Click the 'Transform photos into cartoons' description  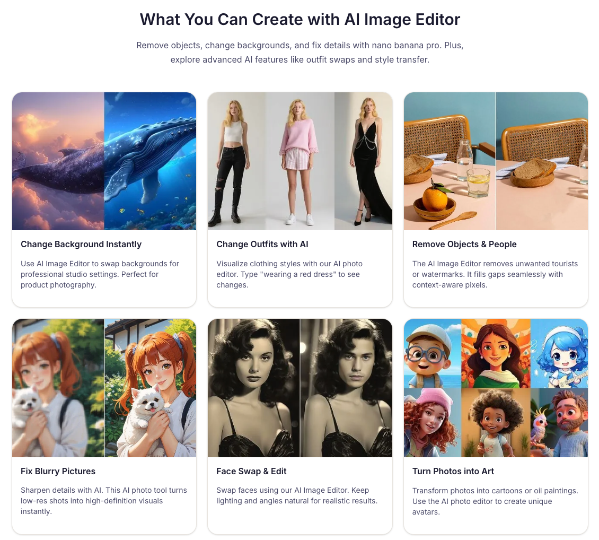(495, 501)
